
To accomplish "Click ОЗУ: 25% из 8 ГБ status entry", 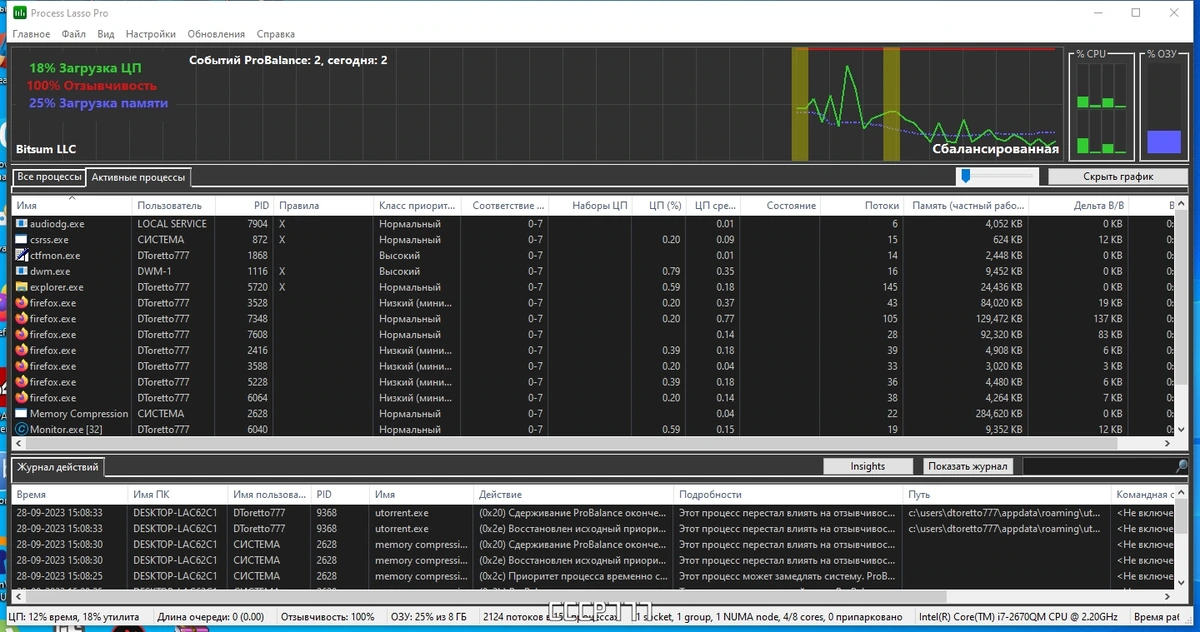I will [x=430, y=617].
